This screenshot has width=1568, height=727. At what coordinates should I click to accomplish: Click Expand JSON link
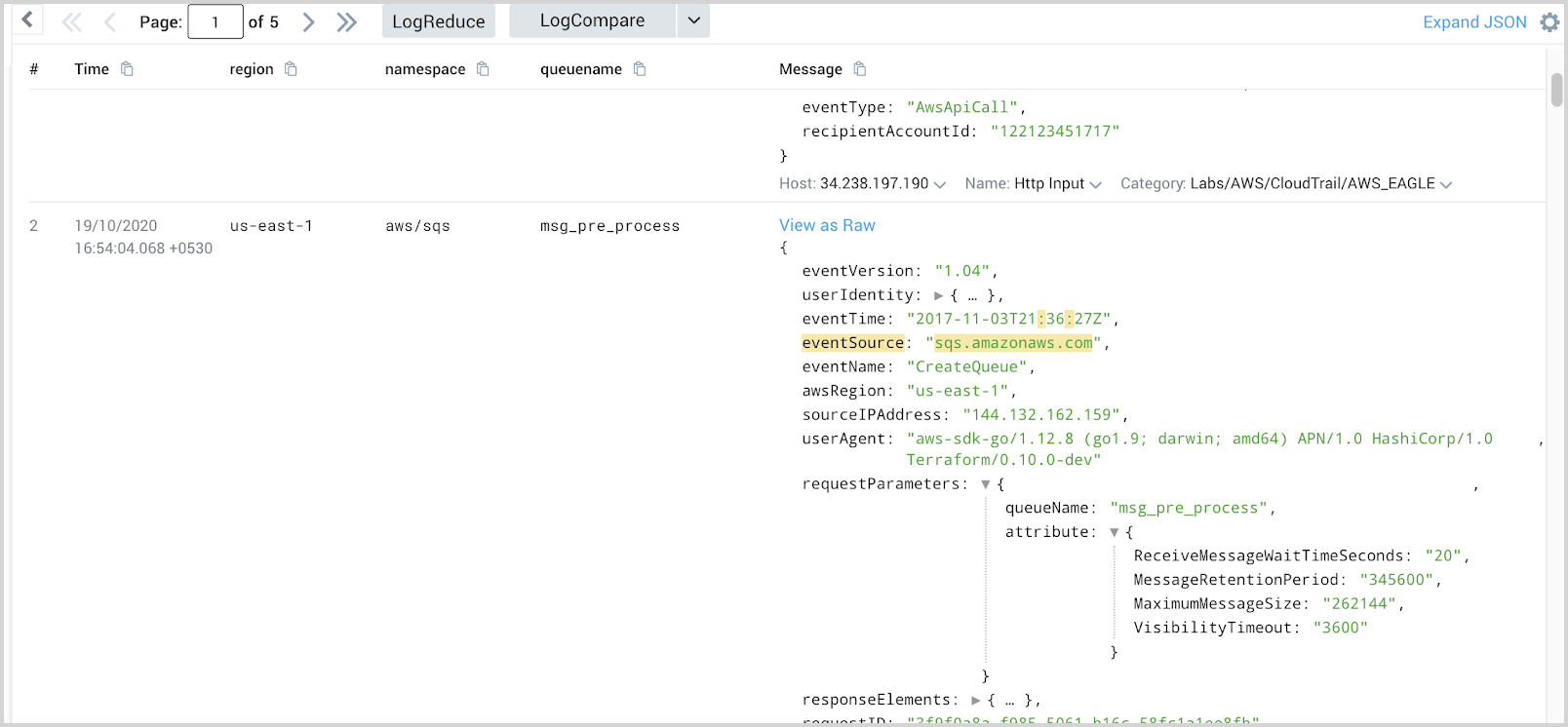(1473, 22)
